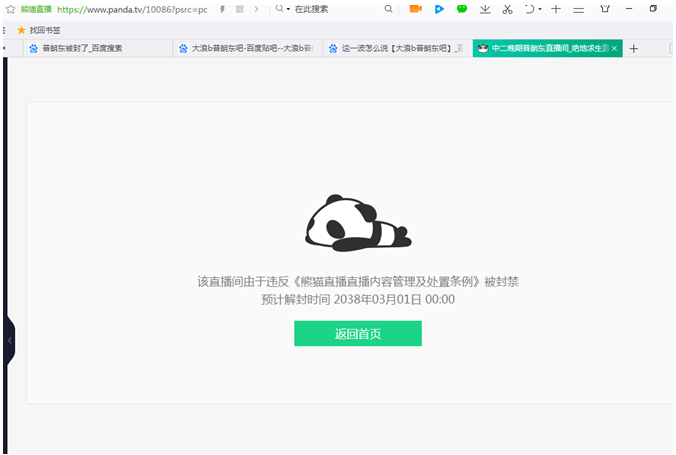Click the search magnifier button right of search box
Image resolution: width=676 pixels, height=455 pixels.
pos(388,9)
